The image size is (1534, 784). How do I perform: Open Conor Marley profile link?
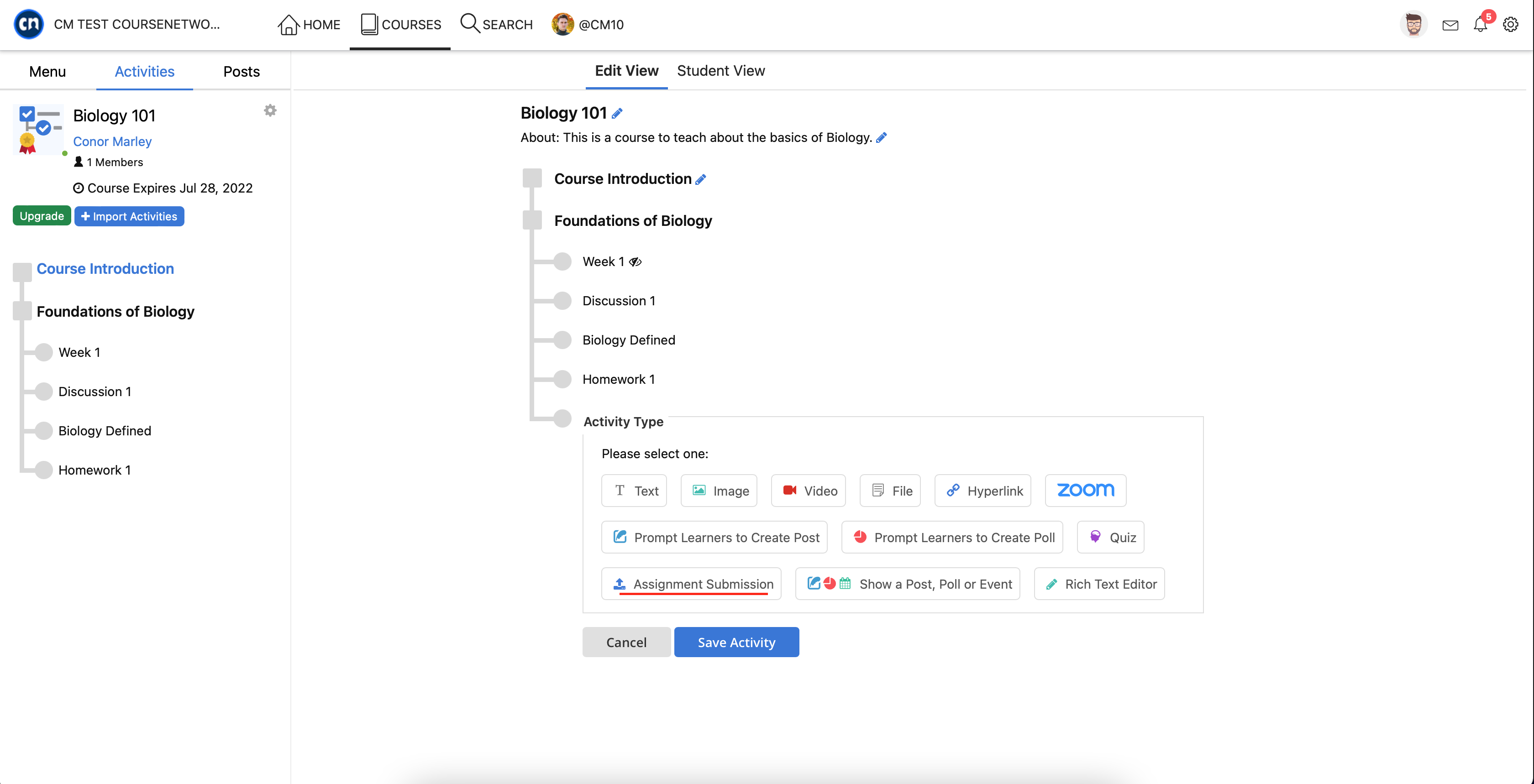click(x=112, y=141)
